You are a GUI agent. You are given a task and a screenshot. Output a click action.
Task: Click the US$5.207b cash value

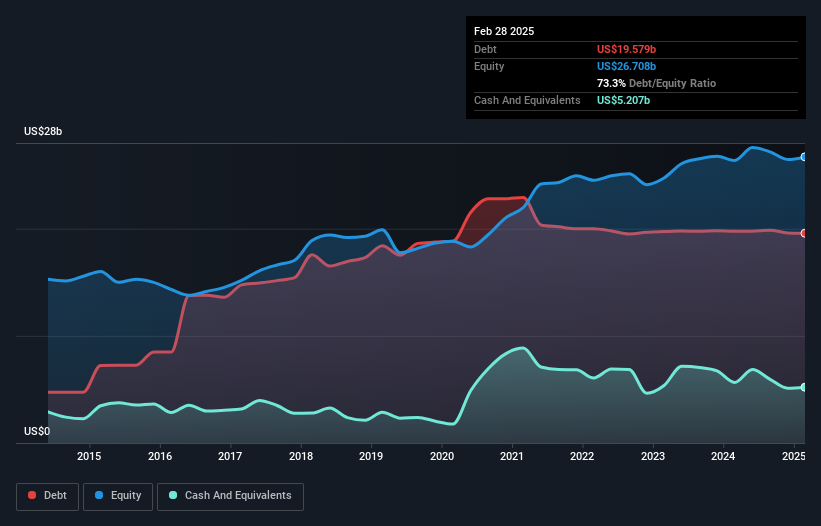(623, 100)
